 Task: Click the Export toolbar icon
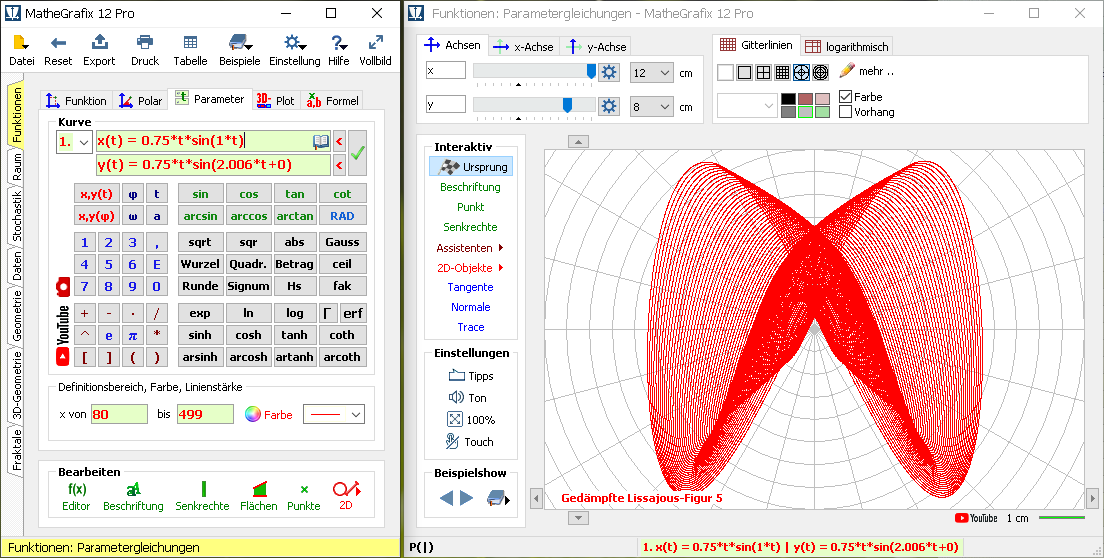tap(99, 42)
